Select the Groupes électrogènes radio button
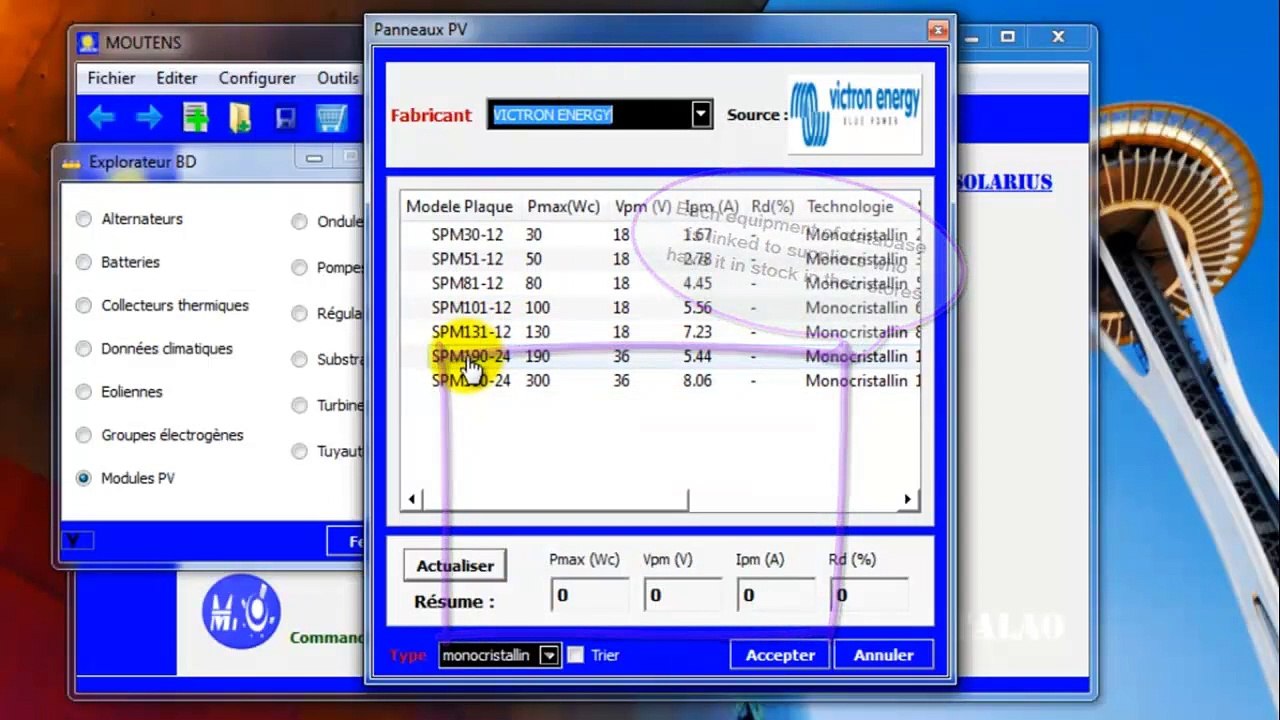 (83, 435)
